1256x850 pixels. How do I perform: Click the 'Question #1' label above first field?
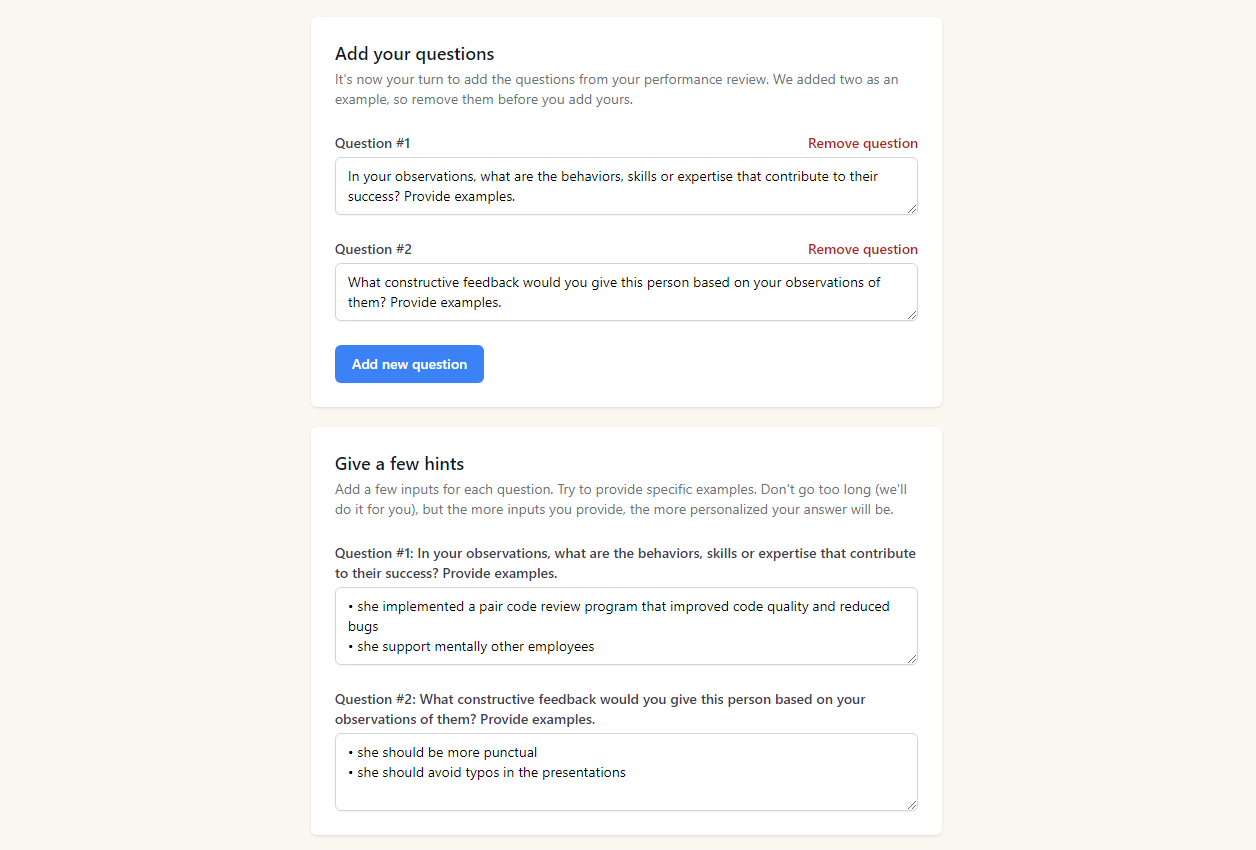[x=372, y=143]
